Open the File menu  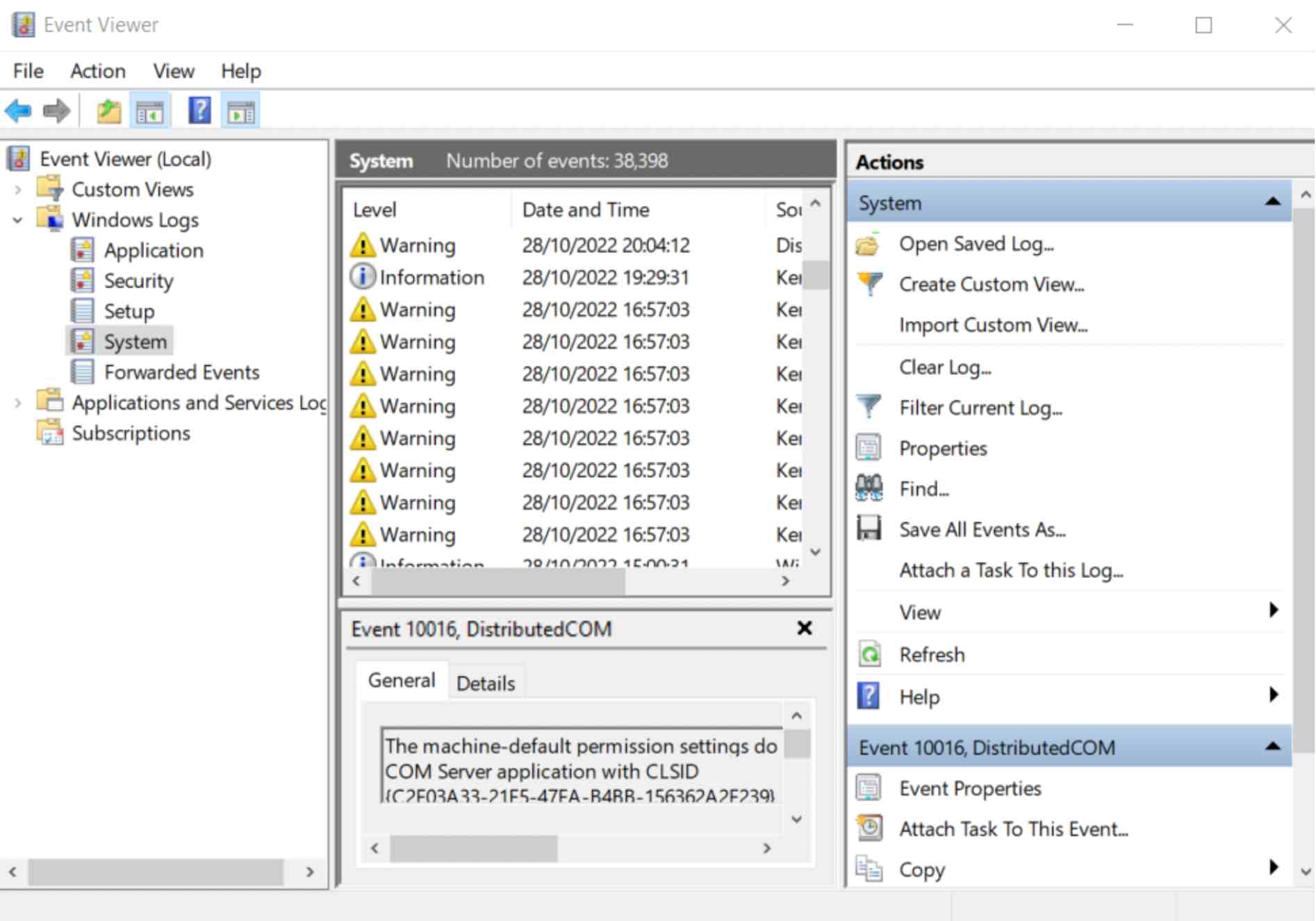tap(28, 71)
